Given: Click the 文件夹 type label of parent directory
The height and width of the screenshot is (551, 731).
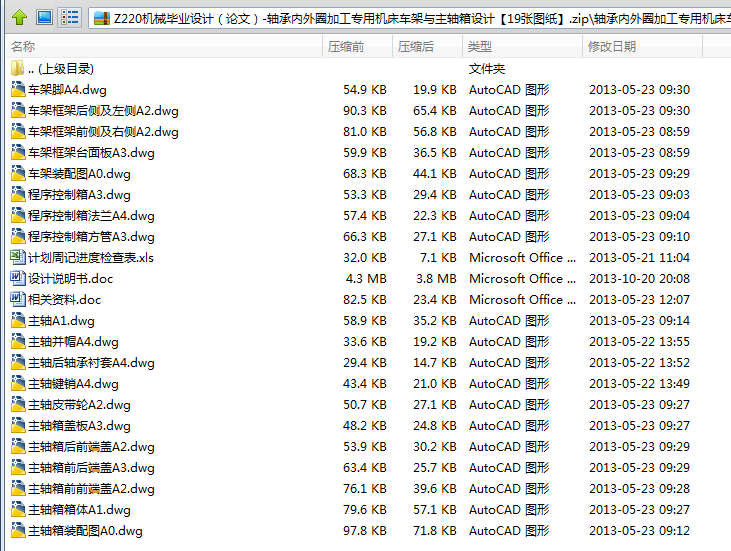Looking at the screenshot, I should 487,69.
